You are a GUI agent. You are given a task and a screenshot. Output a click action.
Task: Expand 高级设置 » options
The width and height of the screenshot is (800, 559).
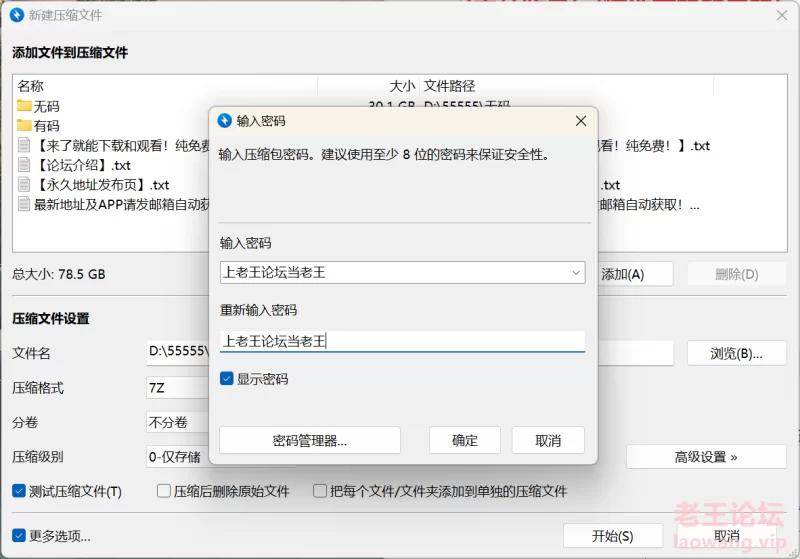706,457
